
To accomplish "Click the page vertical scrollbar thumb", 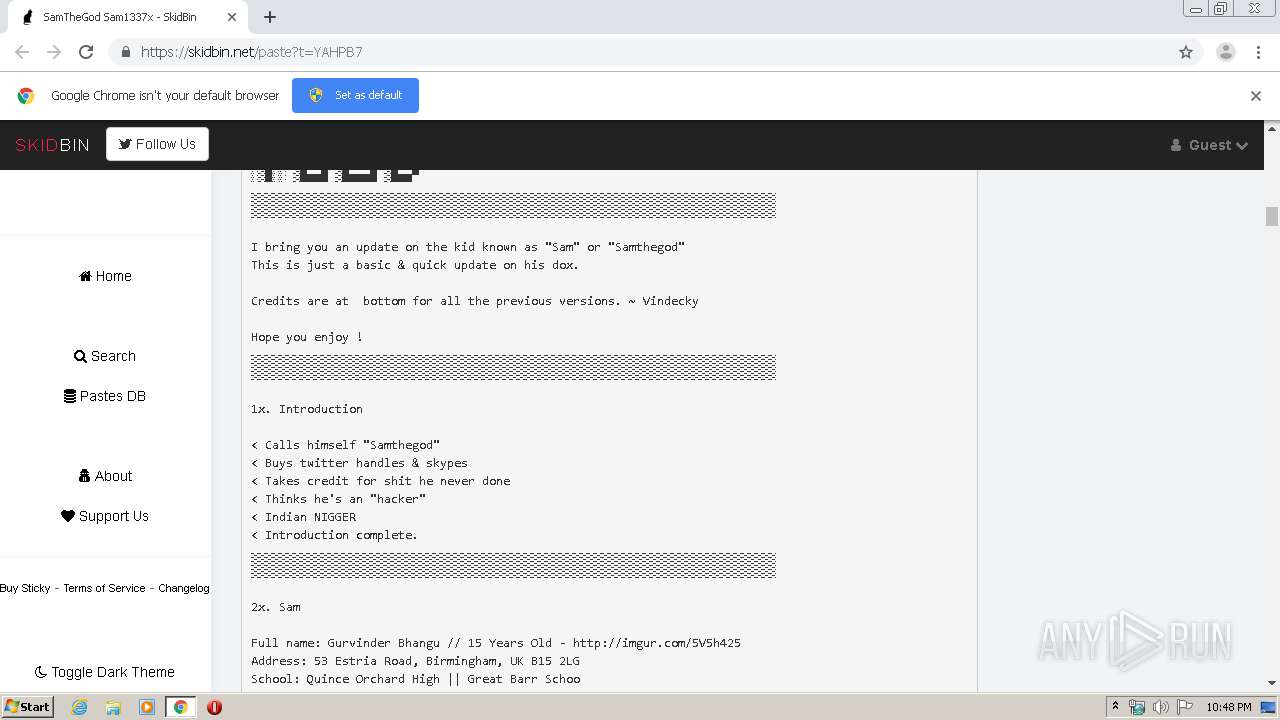I will (1272, 216).
